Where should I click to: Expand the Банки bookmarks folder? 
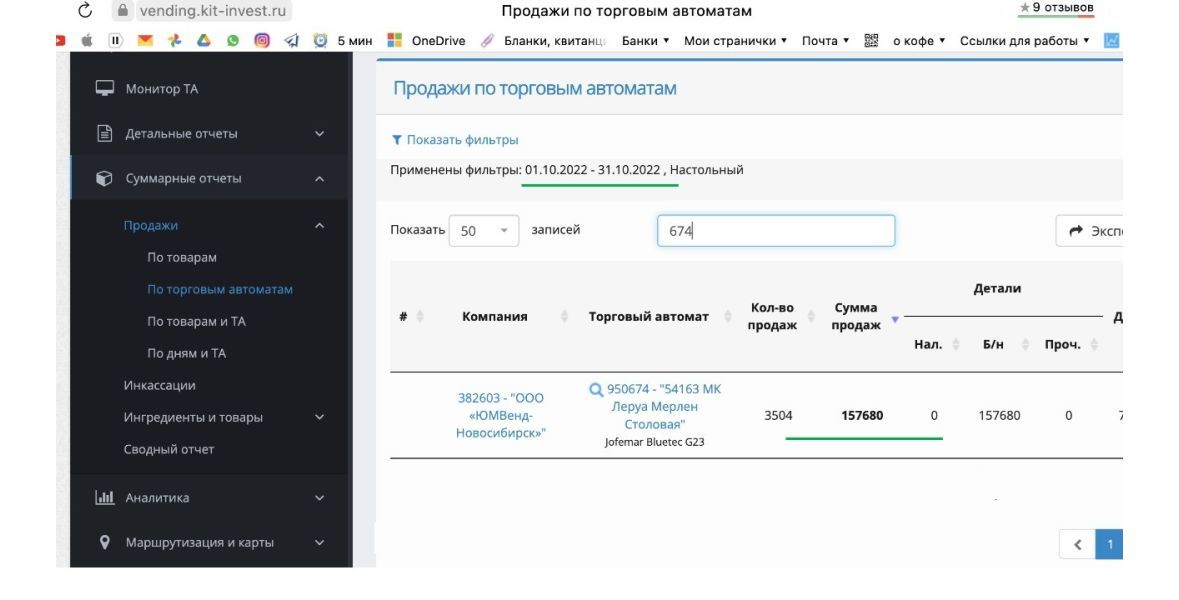pos(645,41)
